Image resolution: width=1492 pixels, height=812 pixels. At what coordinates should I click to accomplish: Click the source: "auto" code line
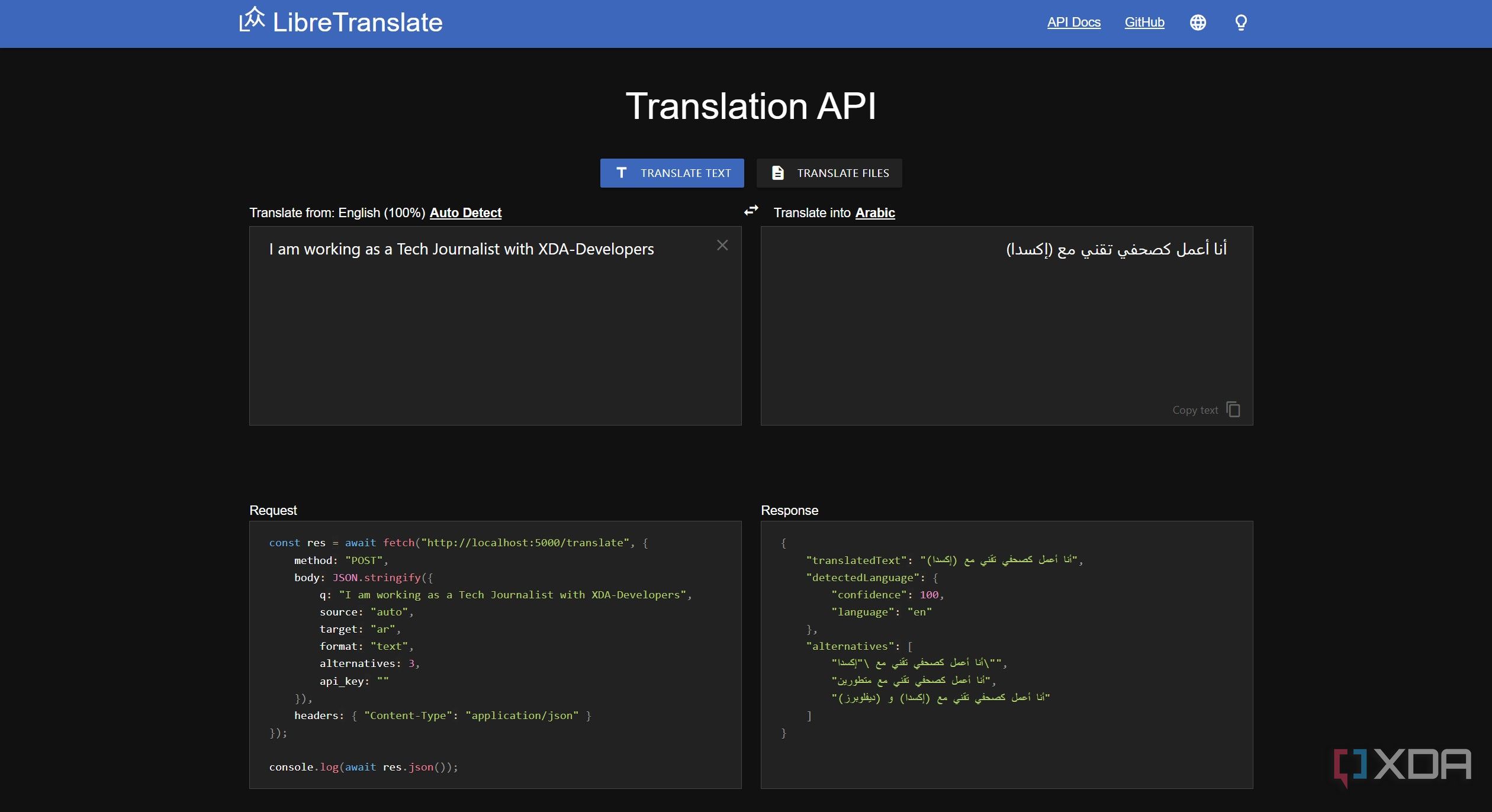click(x=366, y=612)
